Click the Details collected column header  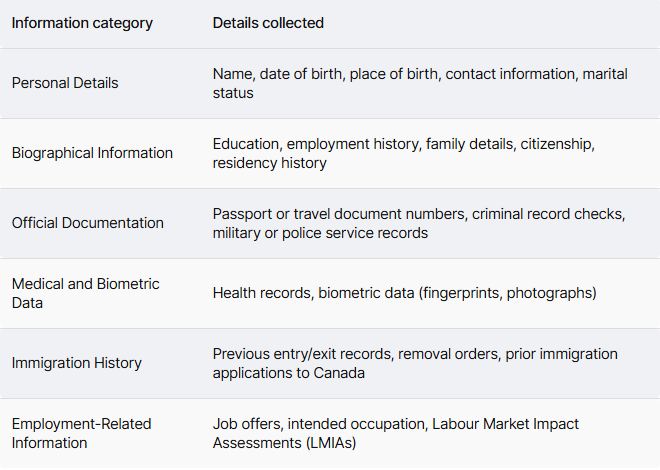(x=268, y=23)
